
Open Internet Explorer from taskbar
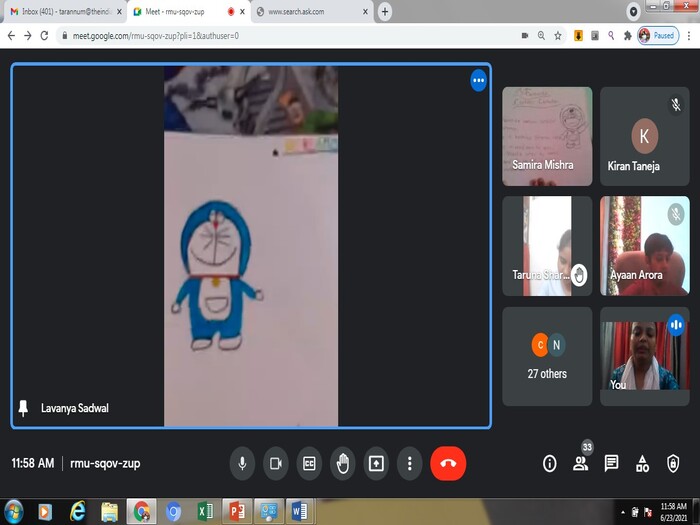pos(78,512)
